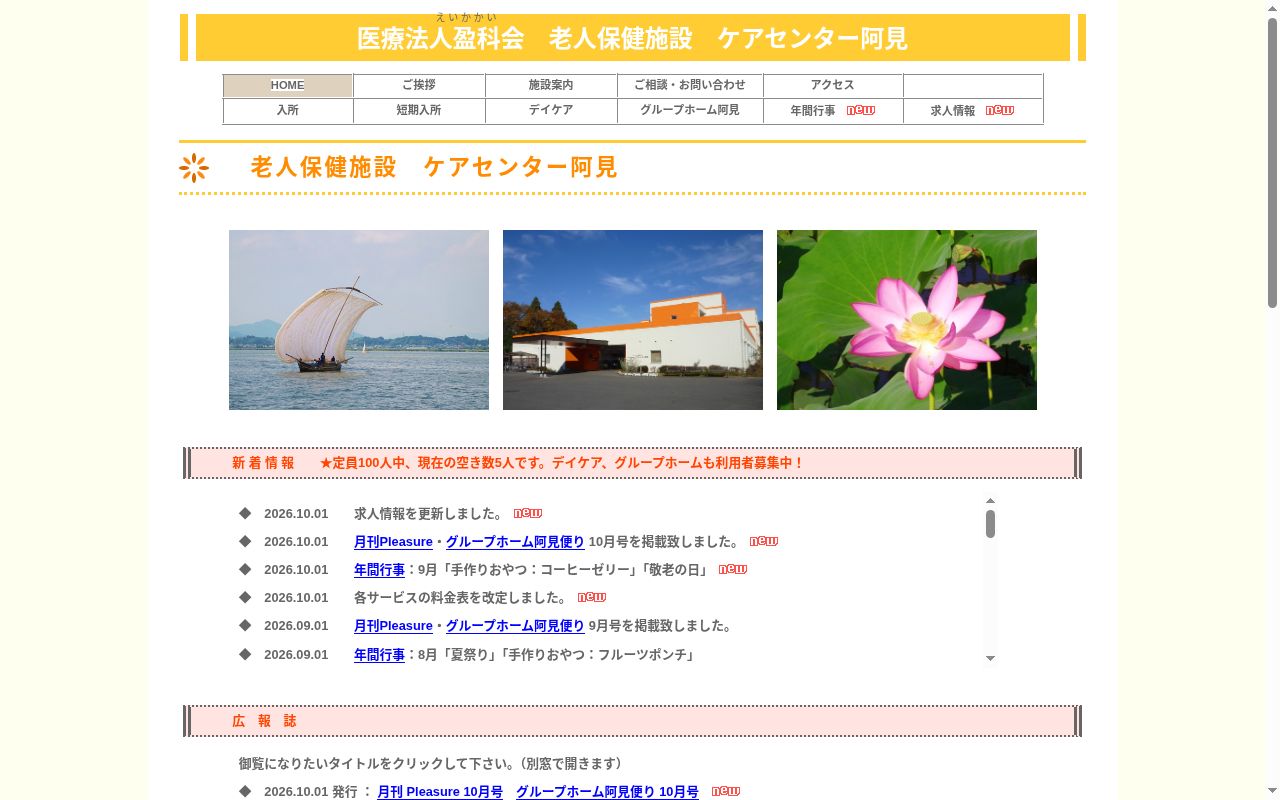Click news list scroll-up arrow
Viewport: 1280px width, 800px height.
(x=990, y=501)
